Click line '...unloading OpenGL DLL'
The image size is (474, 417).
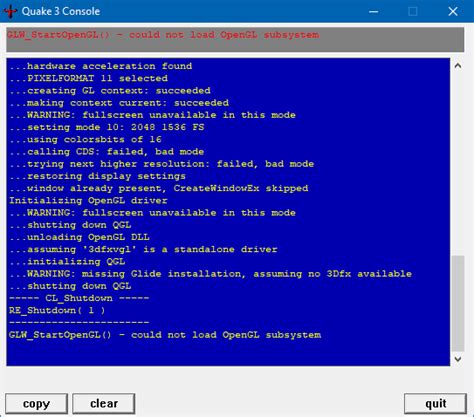(79, 237)
